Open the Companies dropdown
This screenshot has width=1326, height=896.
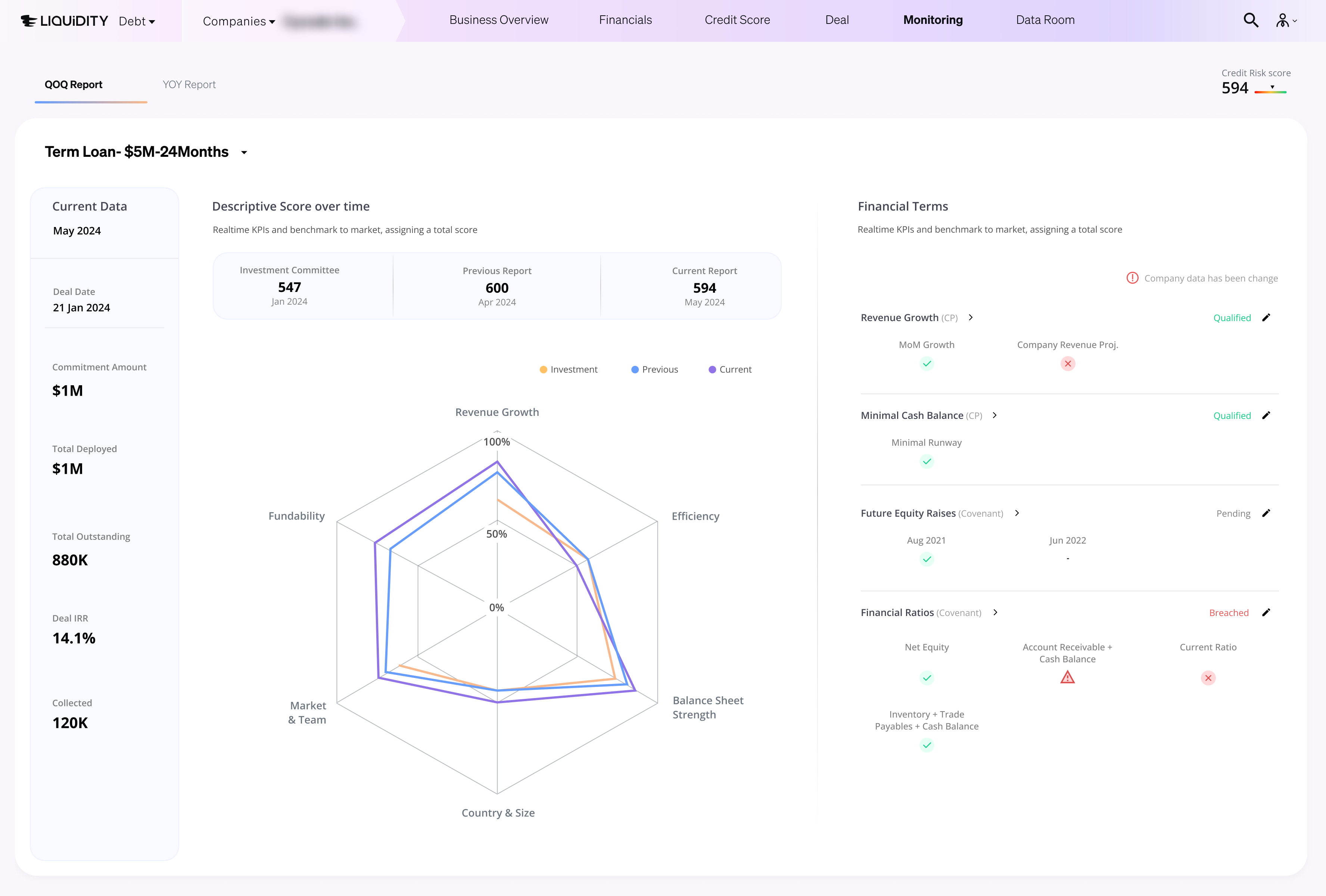239,22
